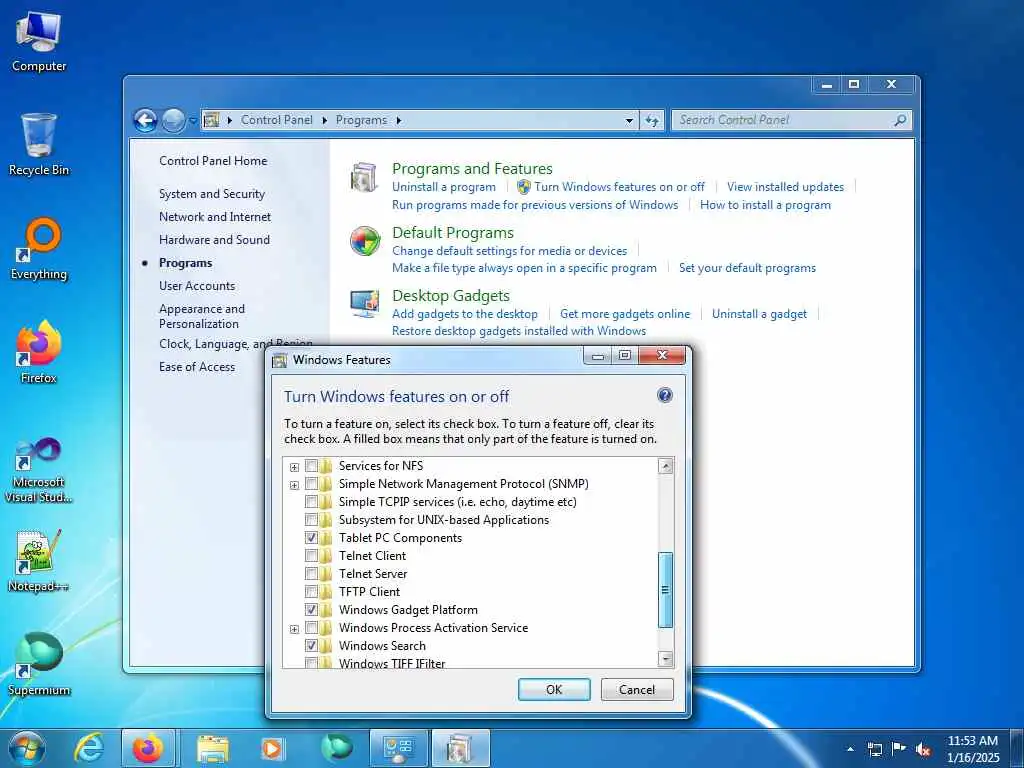
Task: Click the Supermium taskbar icon
Action: pos(337,748)
